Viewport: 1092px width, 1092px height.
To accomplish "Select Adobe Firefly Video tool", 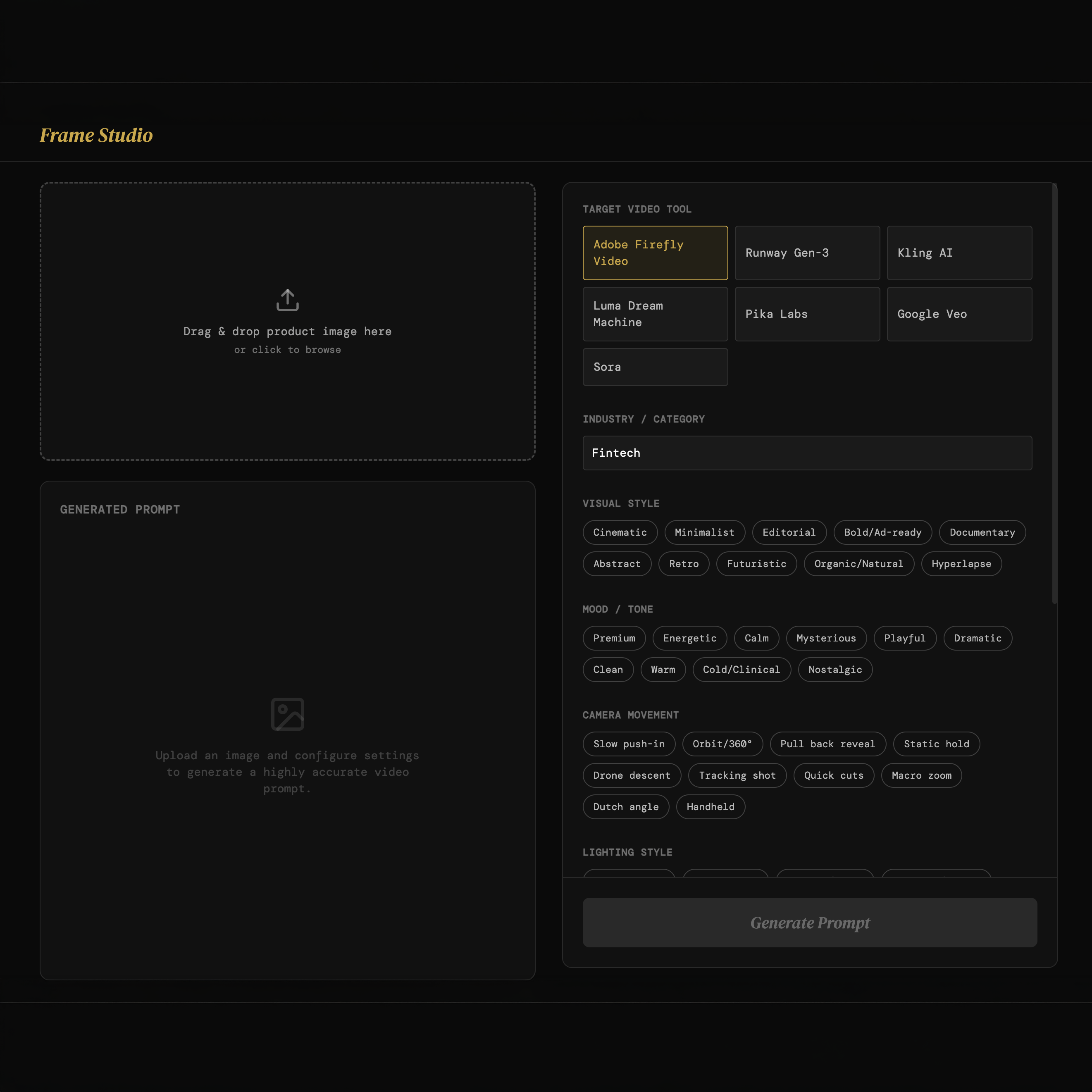I will click(655, 253).
